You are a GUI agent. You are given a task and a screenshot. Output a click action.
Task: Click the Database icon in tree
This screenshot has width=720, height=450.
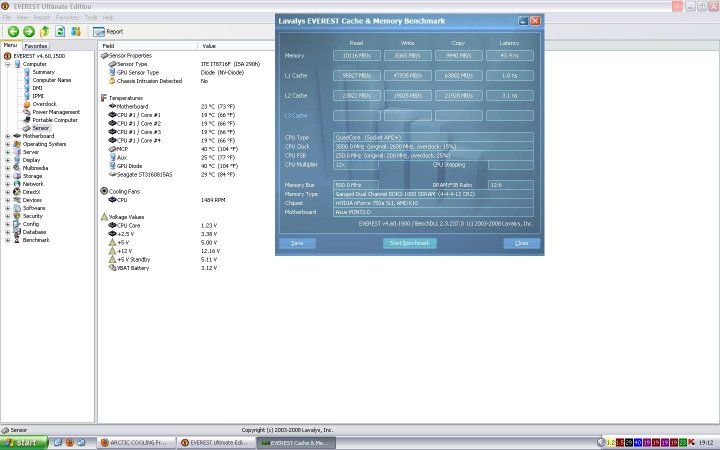click(x=17, y=232)
